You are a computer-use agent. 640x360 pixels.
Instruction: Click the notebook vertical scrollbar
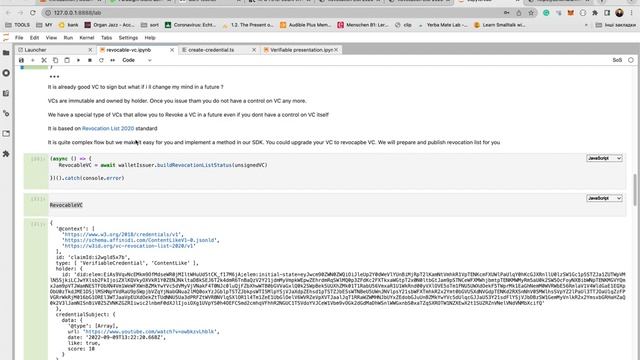[x=636, y=190]
